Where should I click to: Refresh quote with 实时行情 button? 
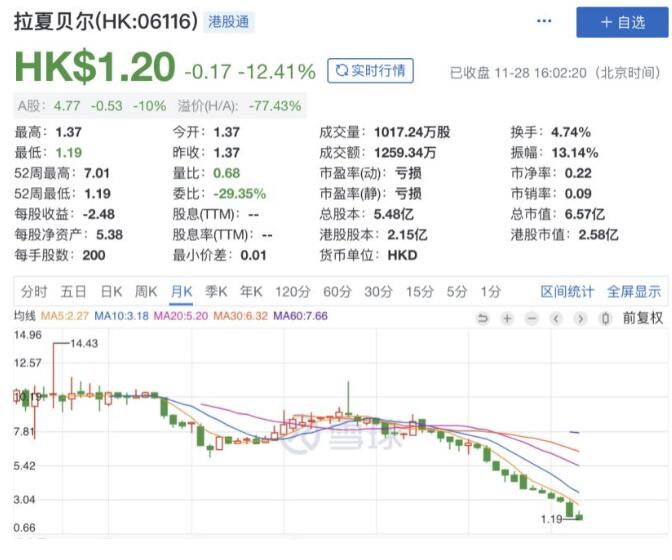tap(370, 70)
